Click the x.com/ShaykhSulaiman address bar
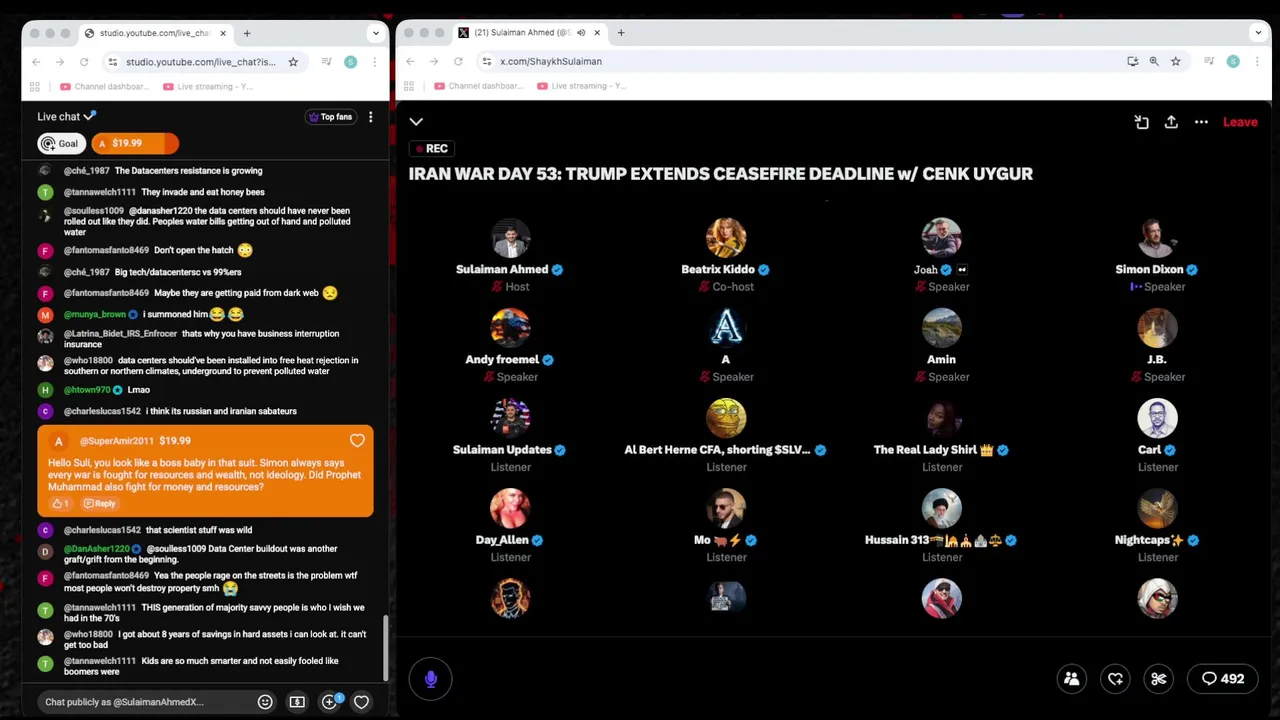 tap(551, 62)
